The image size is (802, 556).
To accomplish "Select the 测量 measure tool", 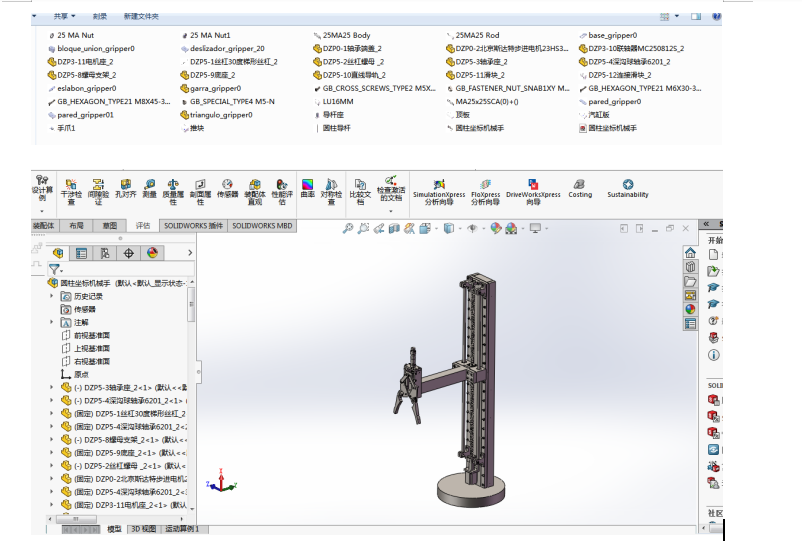I will [149, 189].
